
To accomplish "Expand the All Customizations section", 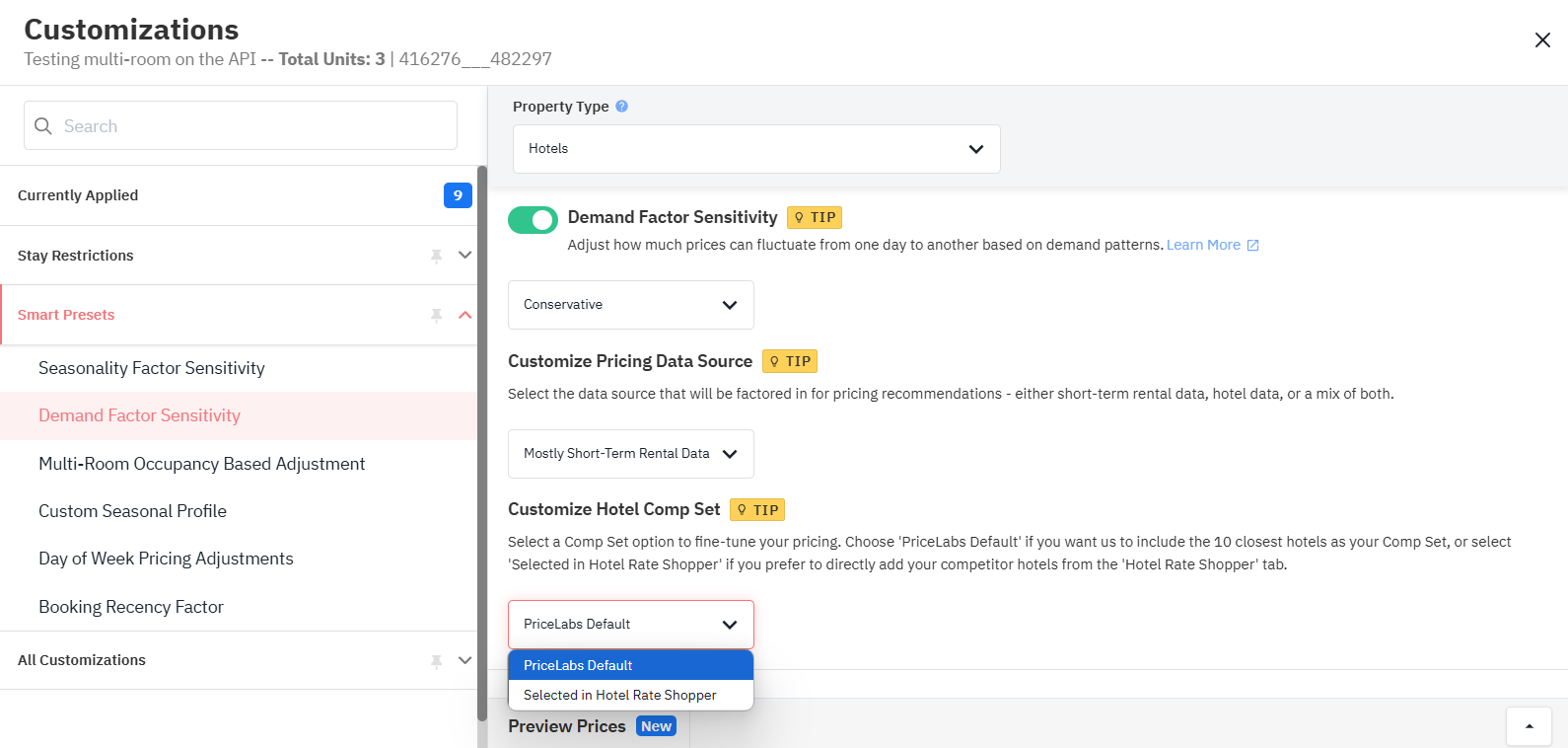I will click(465, 660).
